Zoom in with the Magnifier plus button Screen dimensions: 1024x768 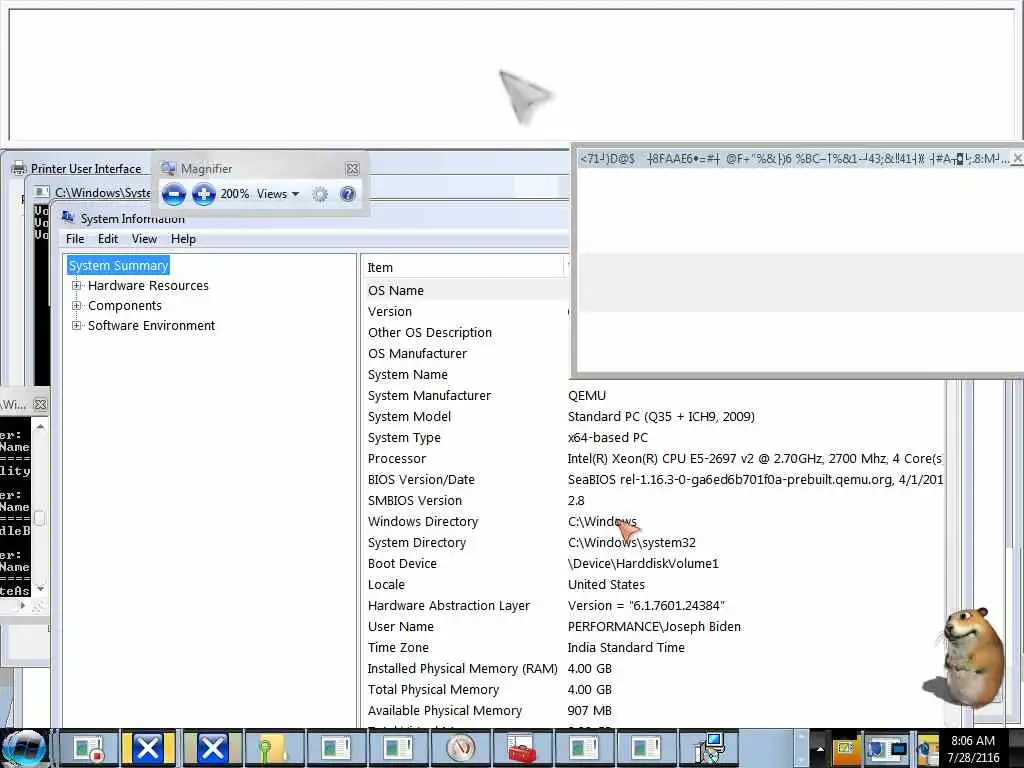[204, 194]
